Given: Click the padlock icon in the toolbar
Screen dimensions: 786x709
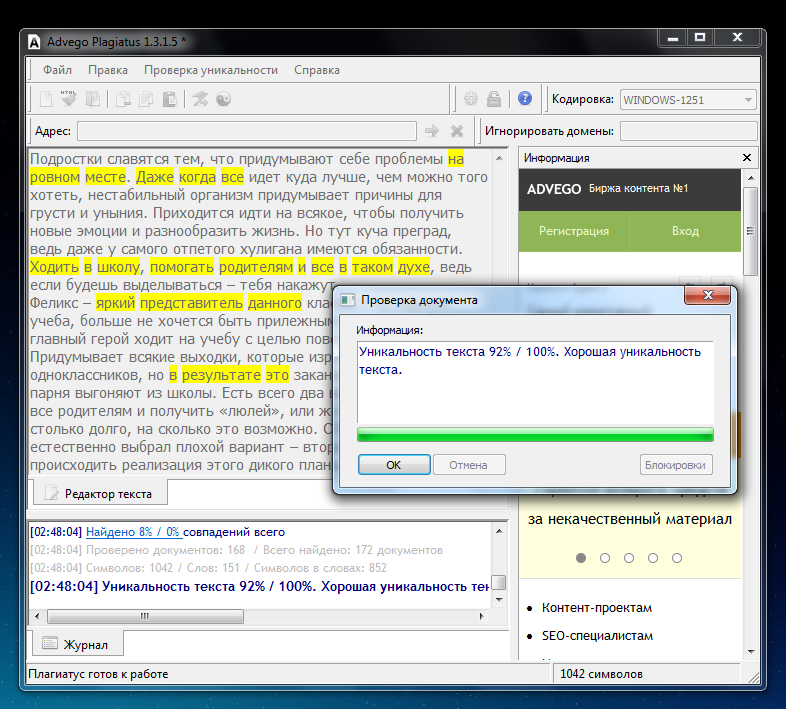Looking at the screenshot, I should 494,98.
